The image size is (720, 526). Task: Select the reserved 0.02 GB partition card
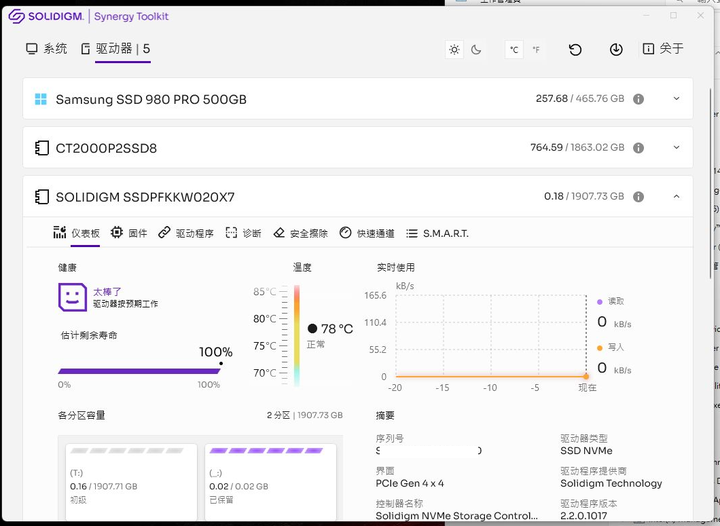270,482
